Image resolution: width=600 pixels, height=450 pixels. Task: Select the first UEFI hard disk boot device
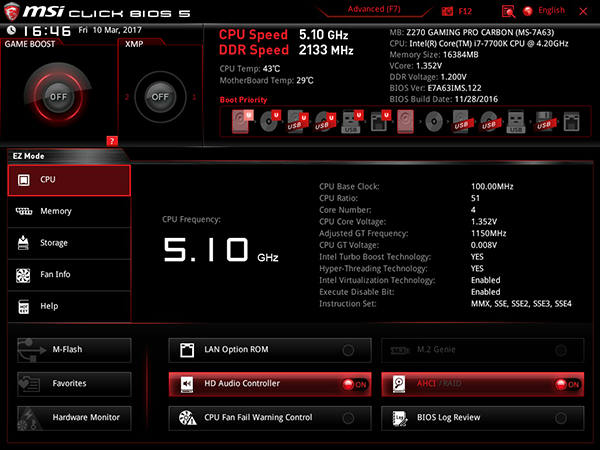click(242, 122)
